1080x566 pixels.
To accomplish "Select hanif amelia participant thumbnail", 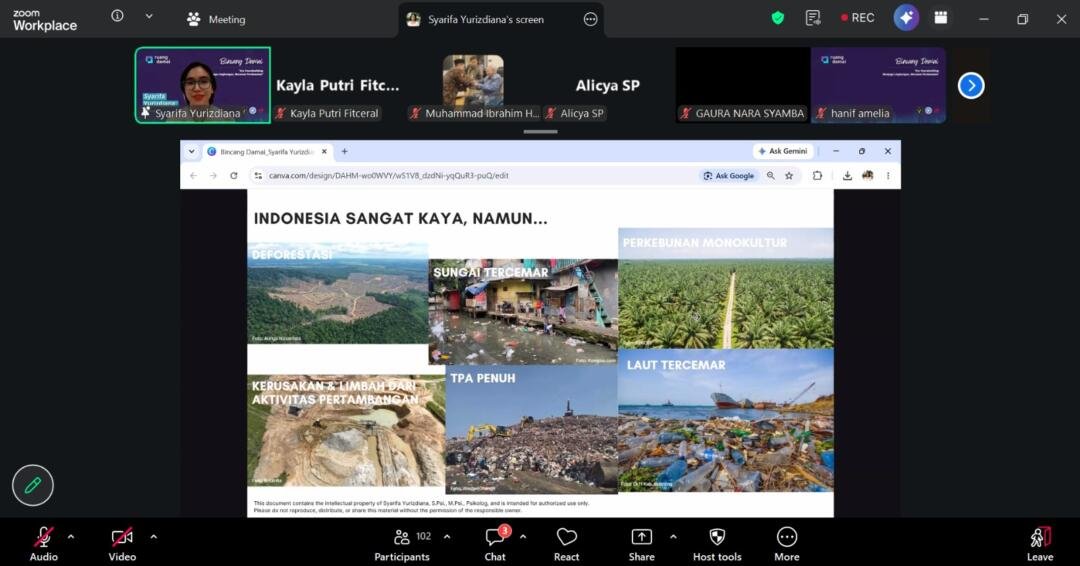I will [878, 85].
